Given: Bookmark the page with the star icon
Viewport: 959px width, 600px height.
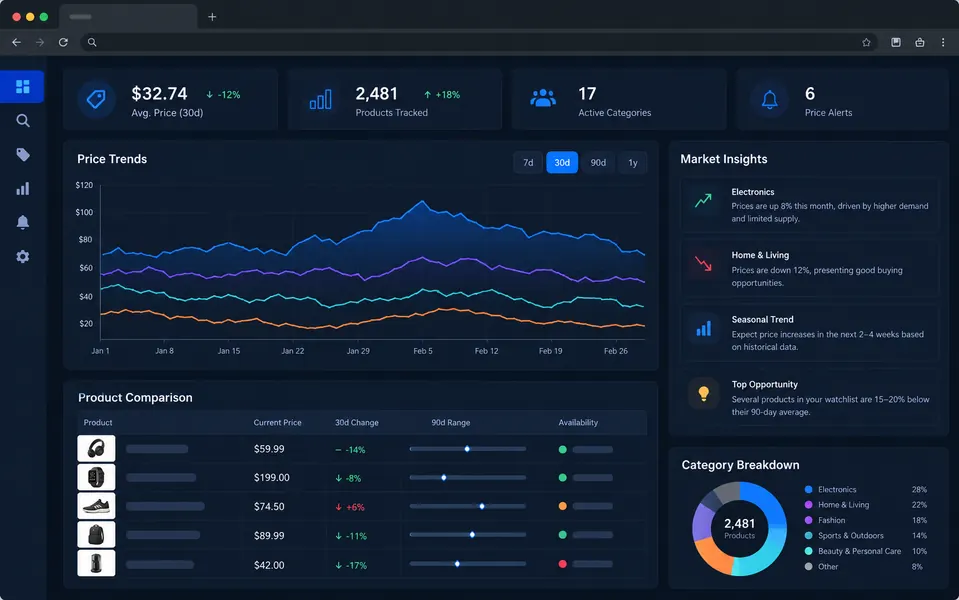Looking at the screenshot, I should click(x=866, y=42).
